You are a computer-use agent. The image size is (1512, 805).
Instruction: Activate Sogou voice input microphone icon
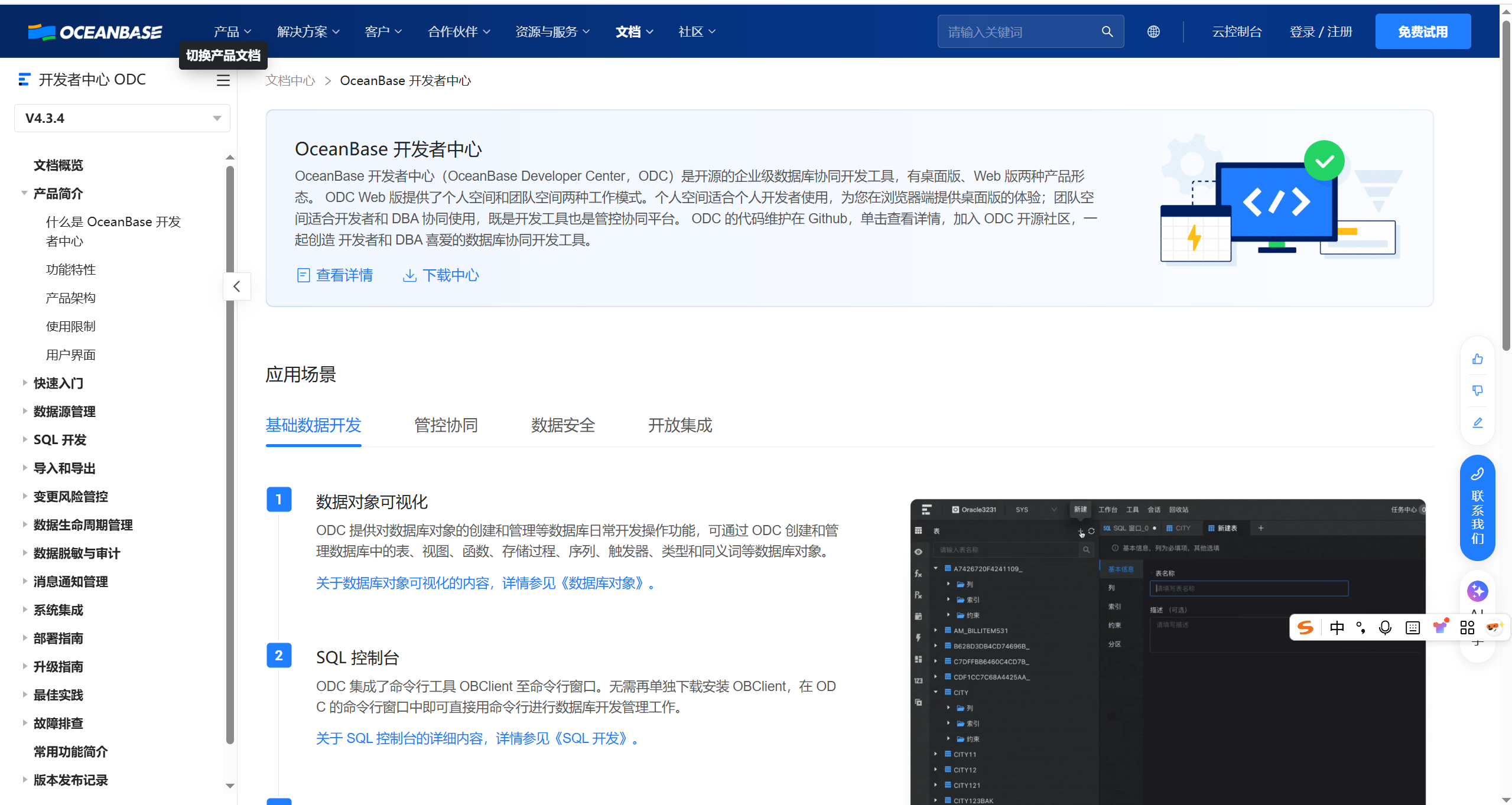pos(1385,627)
